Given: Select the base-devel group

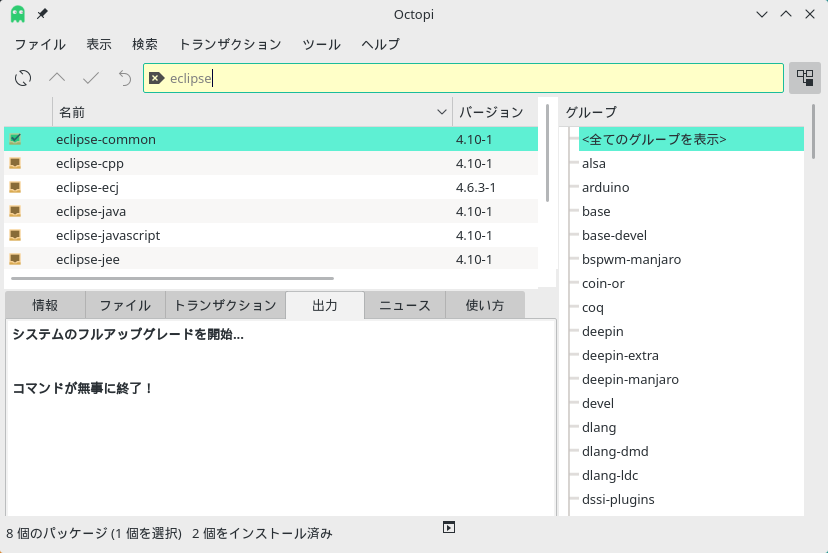Looking at the screenshot, I should pos(614,235).
